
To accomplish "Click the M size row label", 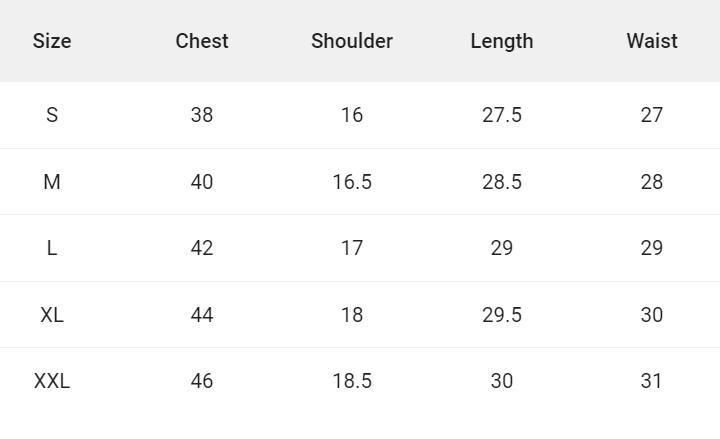I will (x=52, y=182).
